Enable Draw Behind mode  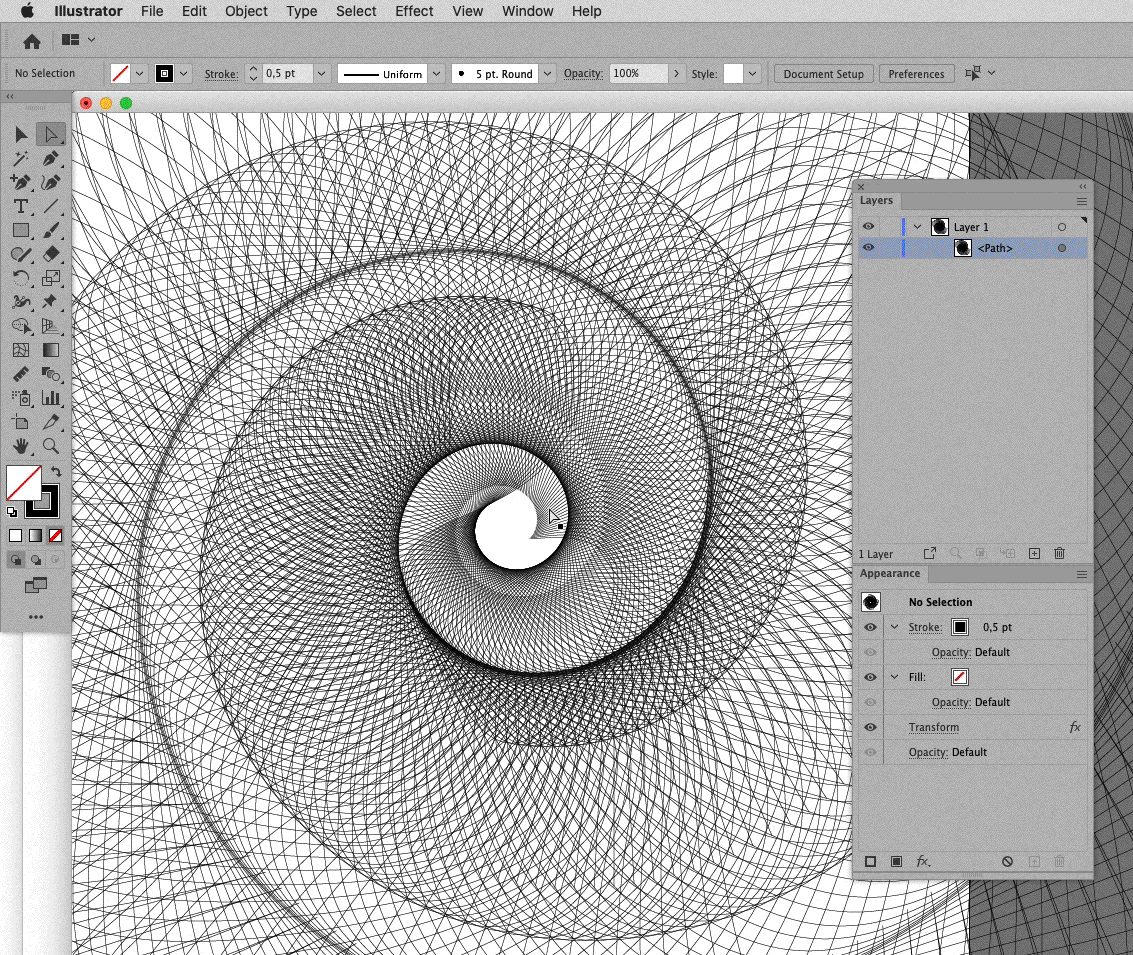tap(35, 560)
